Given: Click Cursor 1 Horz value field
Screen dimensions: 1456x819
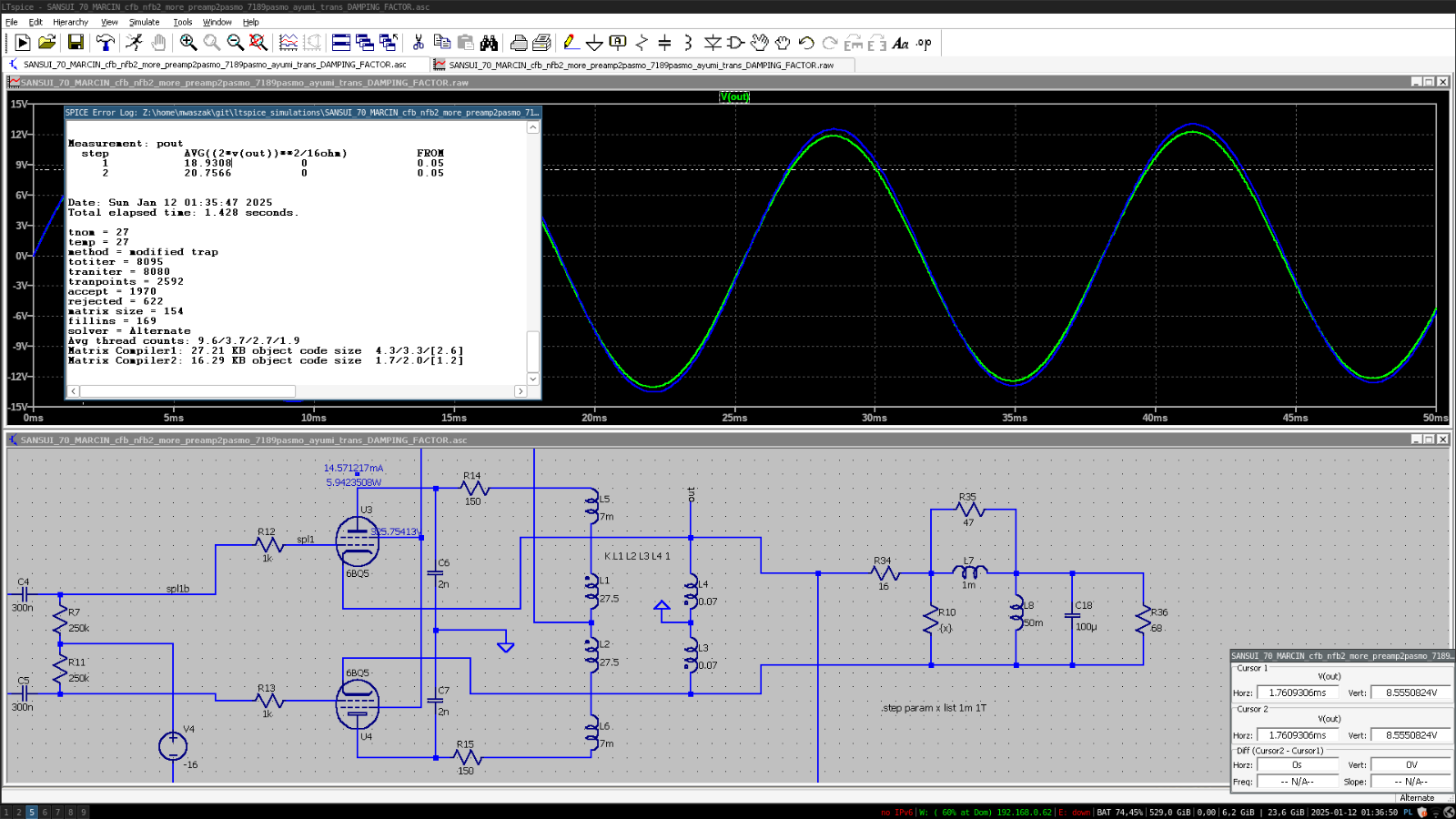Looking at the screenshot, I should (1298, 693).
